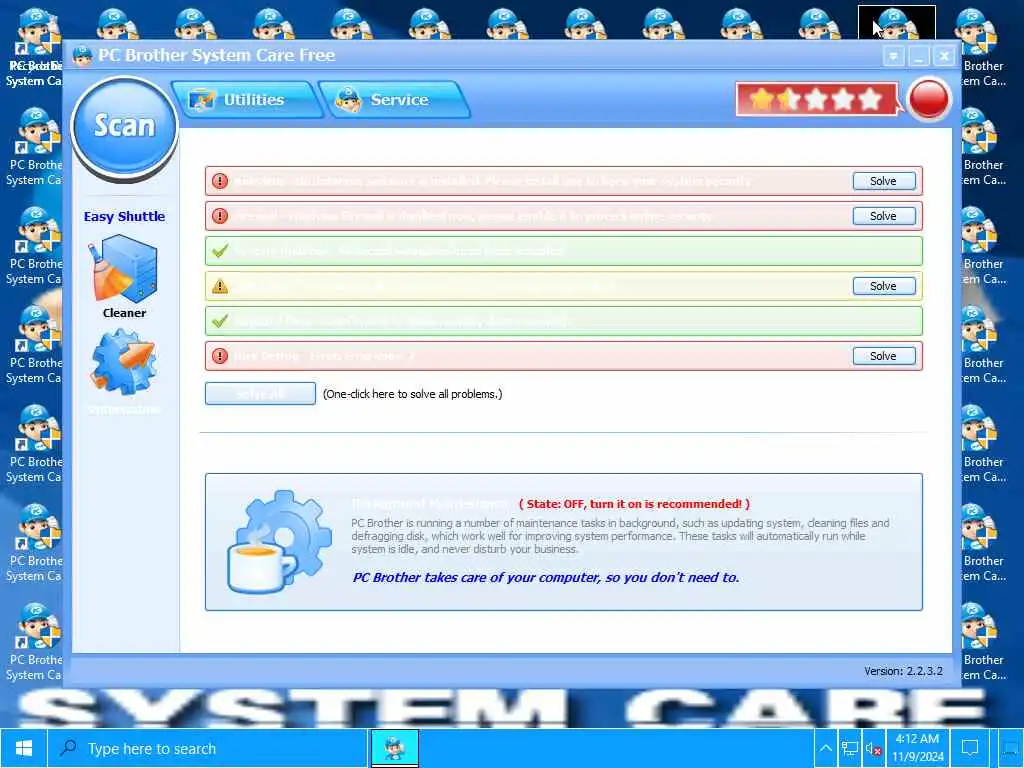Click the yellow warning triangle icon
Screen dimensions: 1024x768
(220, 286)
